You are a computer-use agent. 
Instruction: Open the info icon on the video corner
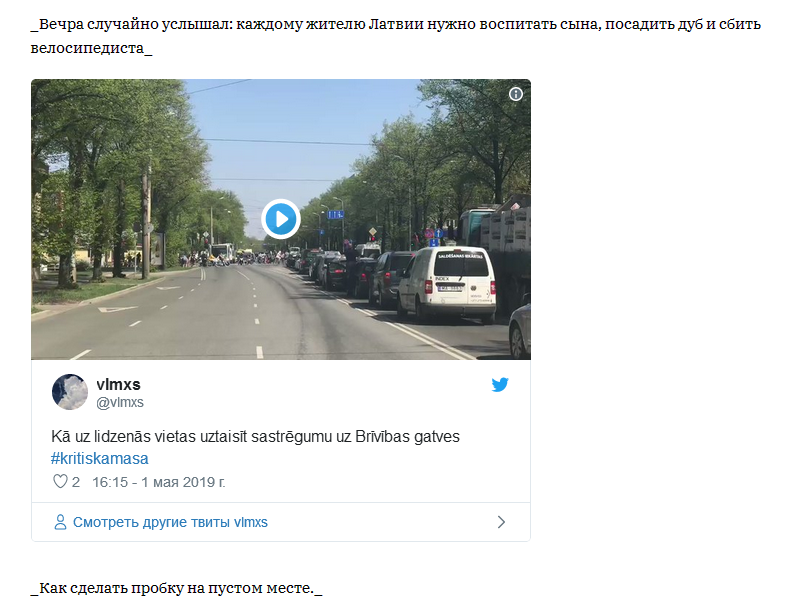[516, 94]
